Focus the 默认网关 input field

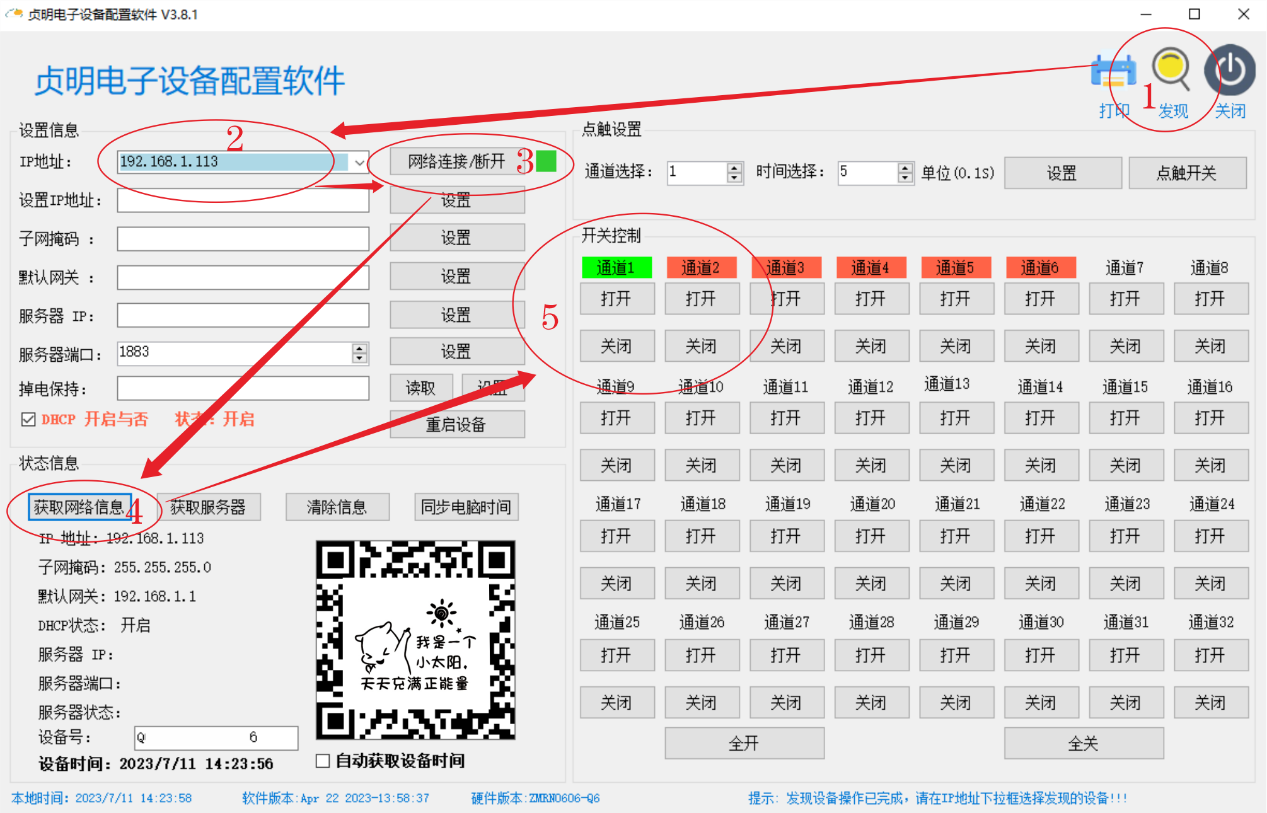[243, 277]
